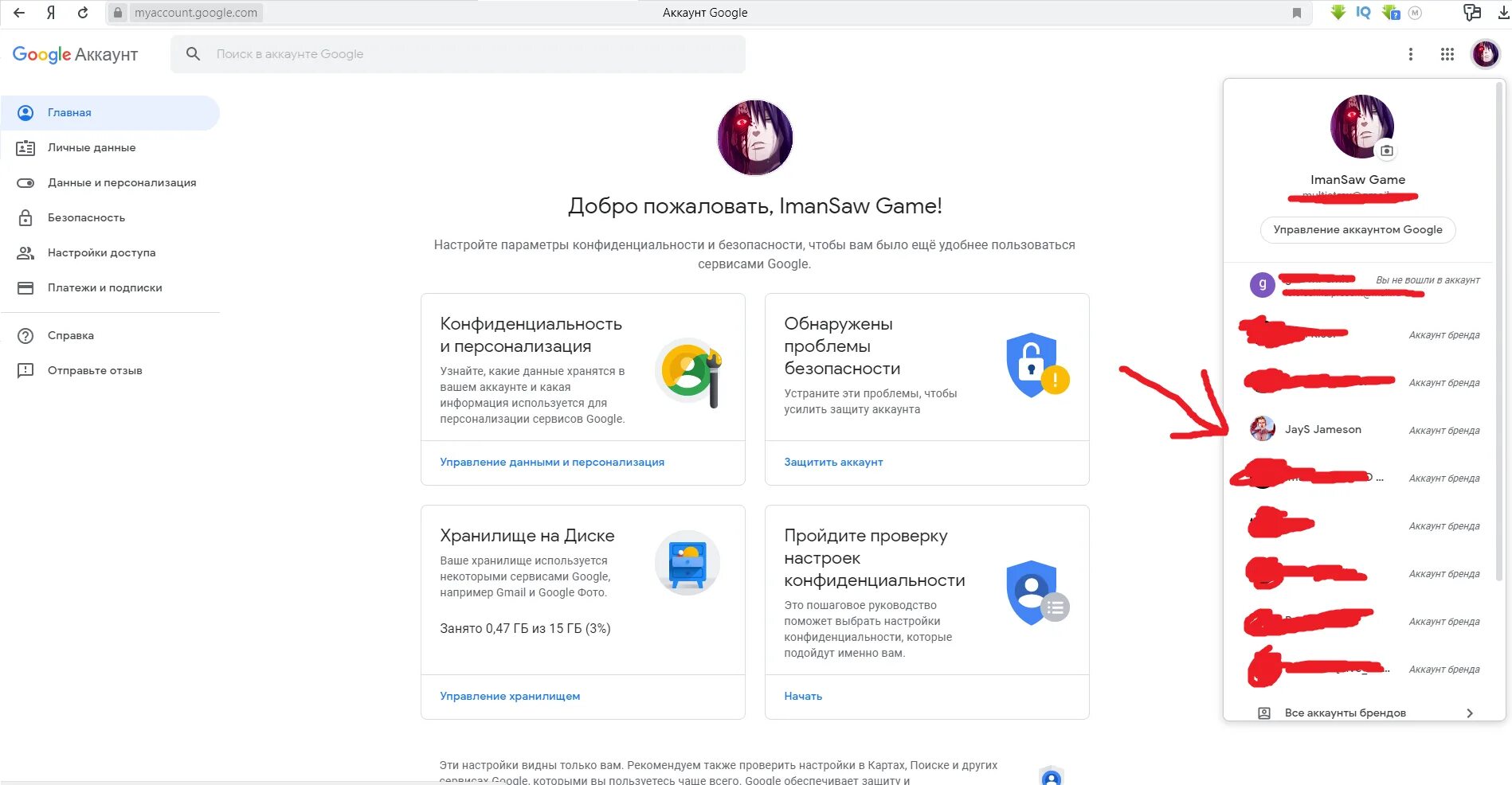This screenshot has height=785, width=1512.
Task: Open the green download-arrow extension
Action: (x=1338, y=12)
